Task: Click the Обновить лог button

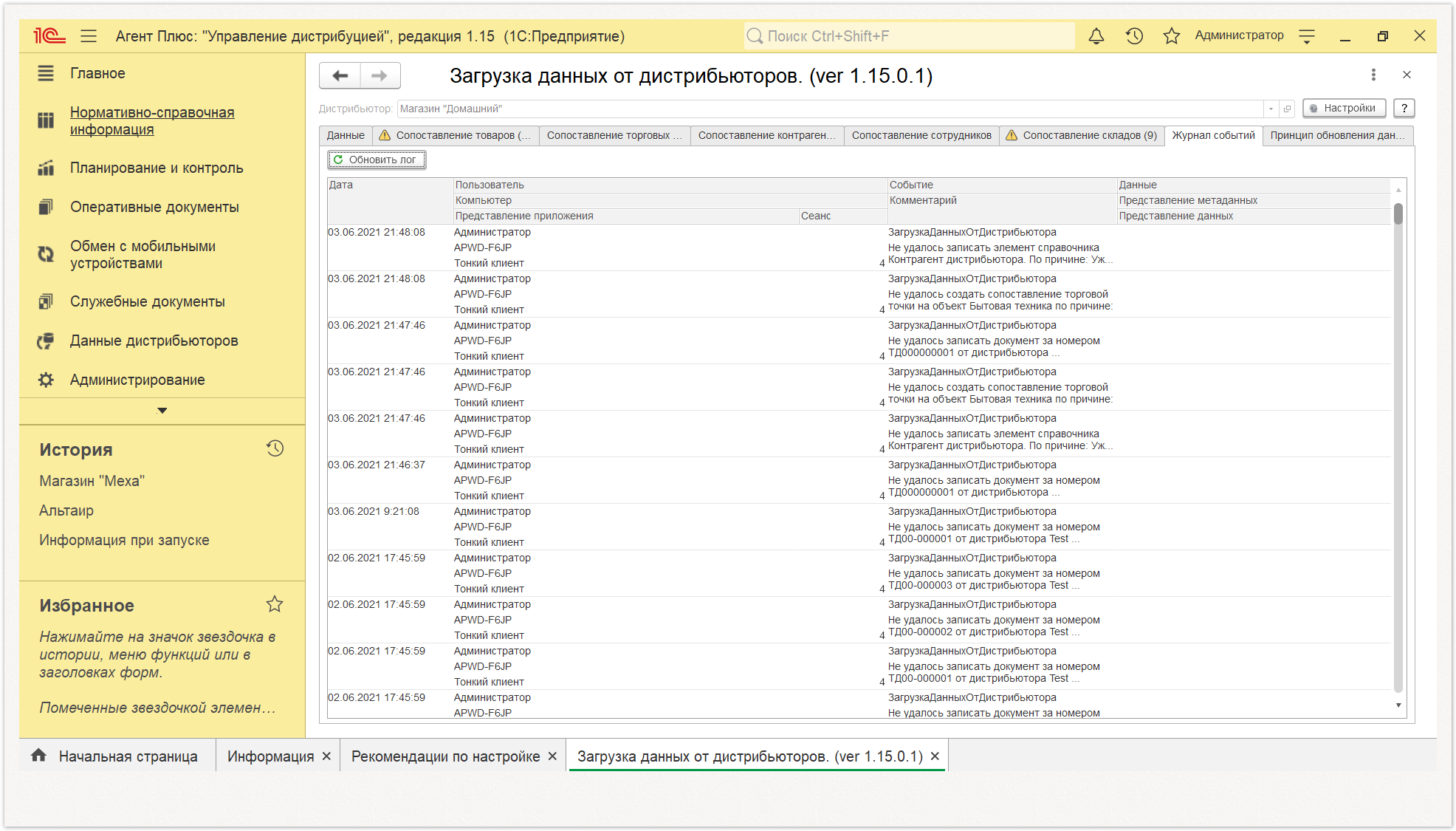Action: (377, 160)
